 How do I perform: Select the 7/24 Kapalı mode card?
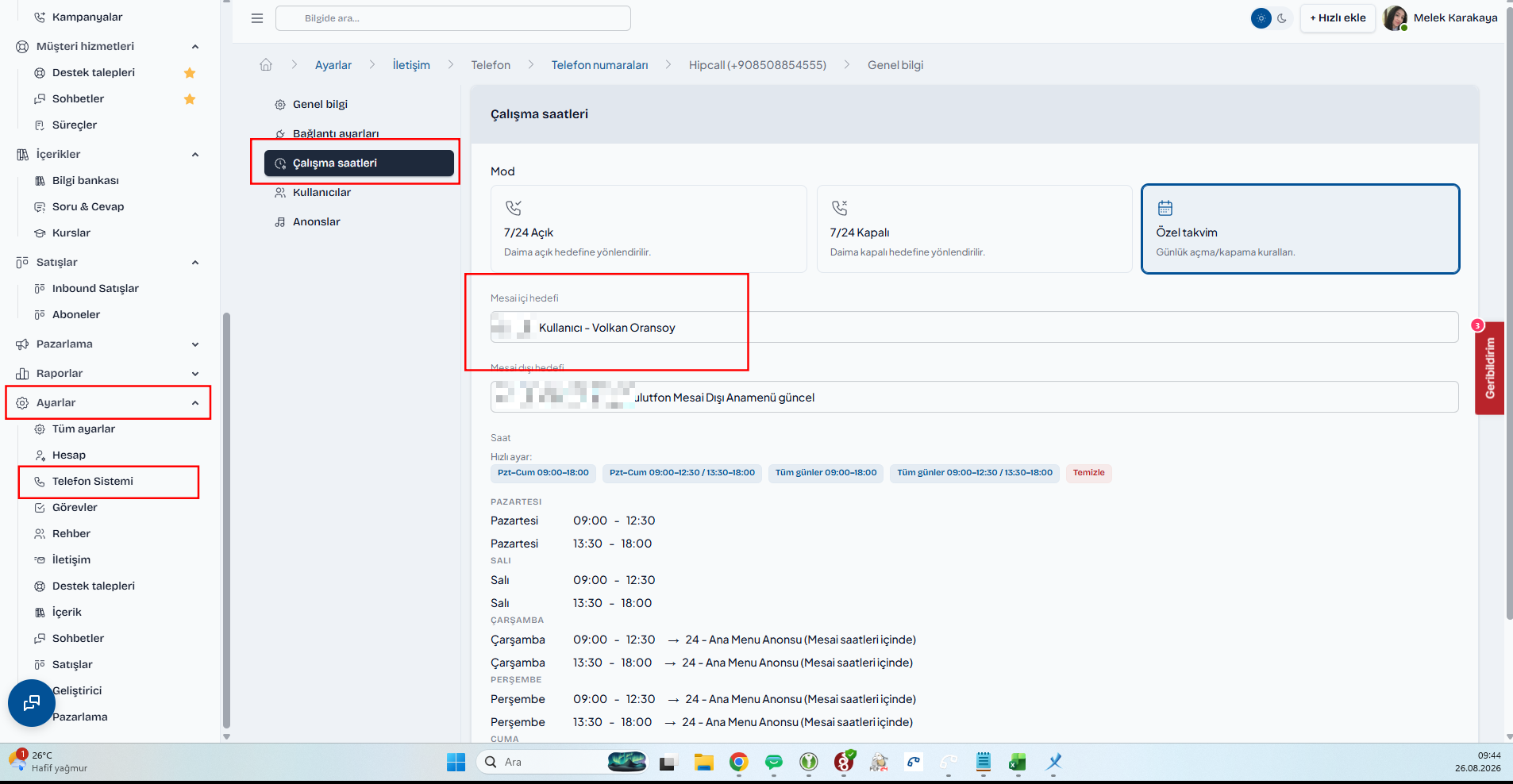975,229
